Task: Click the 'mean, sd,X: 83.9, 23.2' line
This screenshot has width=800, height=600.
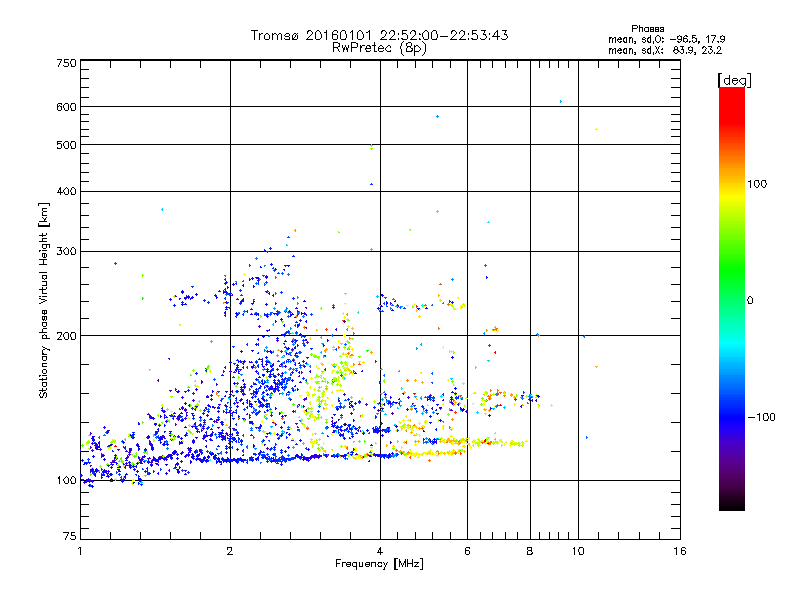Action: 665,50
